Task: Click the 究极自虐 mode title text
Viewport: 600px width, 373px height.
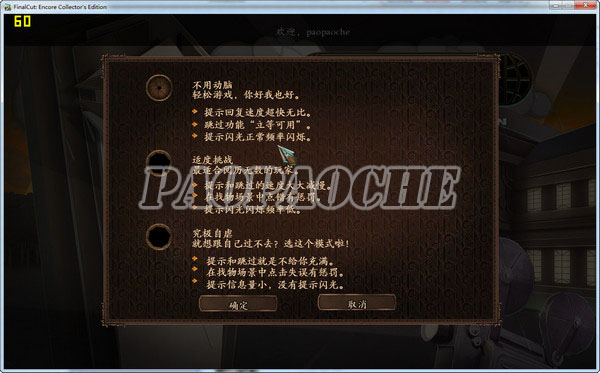Action: click(x=212, y=233)
